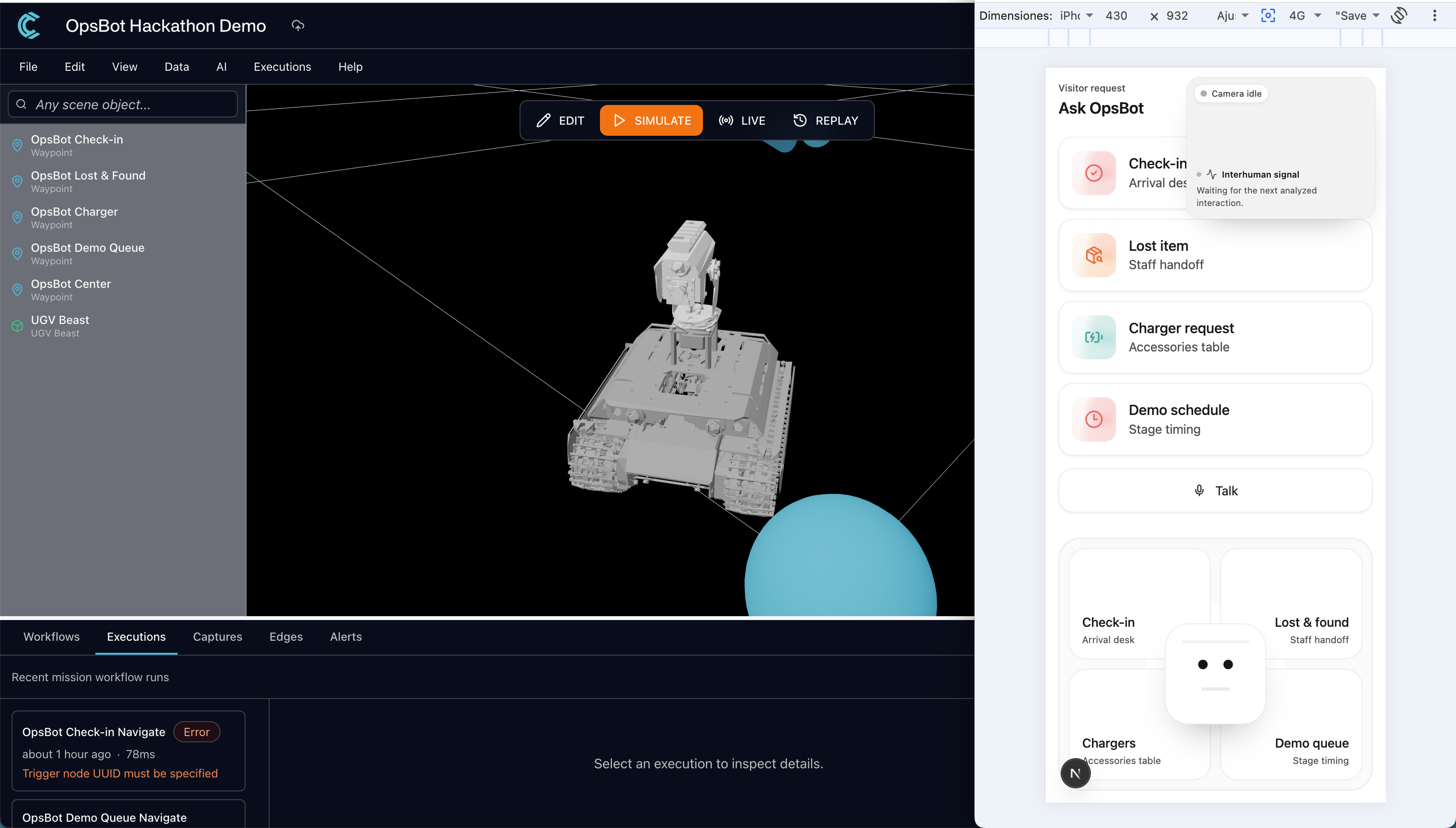Switch to SIMULATE mode
Image resolution: width=1456 pixels, height=828 pixels.
pos(651,120)
